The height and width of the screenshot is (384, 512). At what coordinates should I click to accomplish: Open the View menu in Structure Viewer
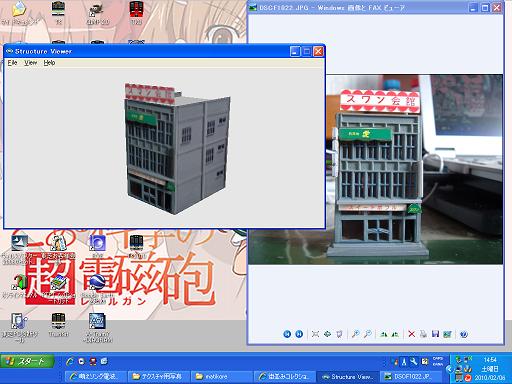click(30, 63)
